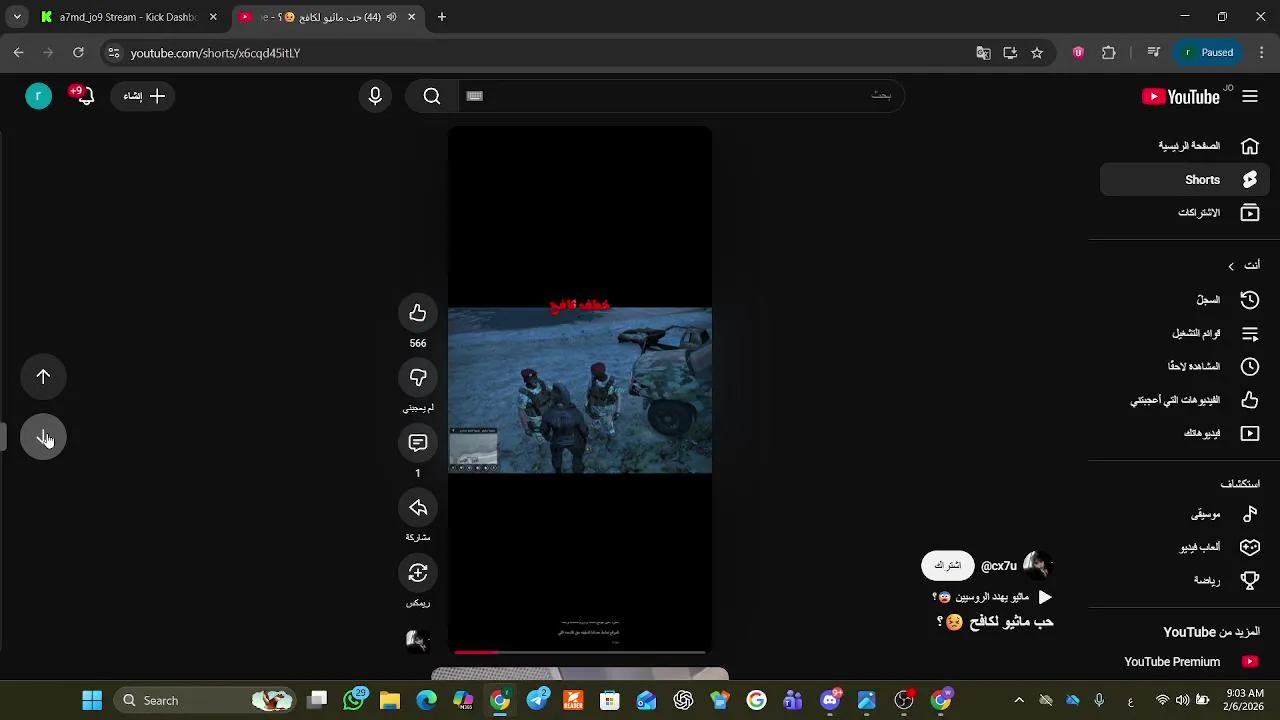Image resolution: width=1280 pixels, height=720 pixels.
Task: Click the install app icon in the address bar
Action: click(x=1010, y=53)
